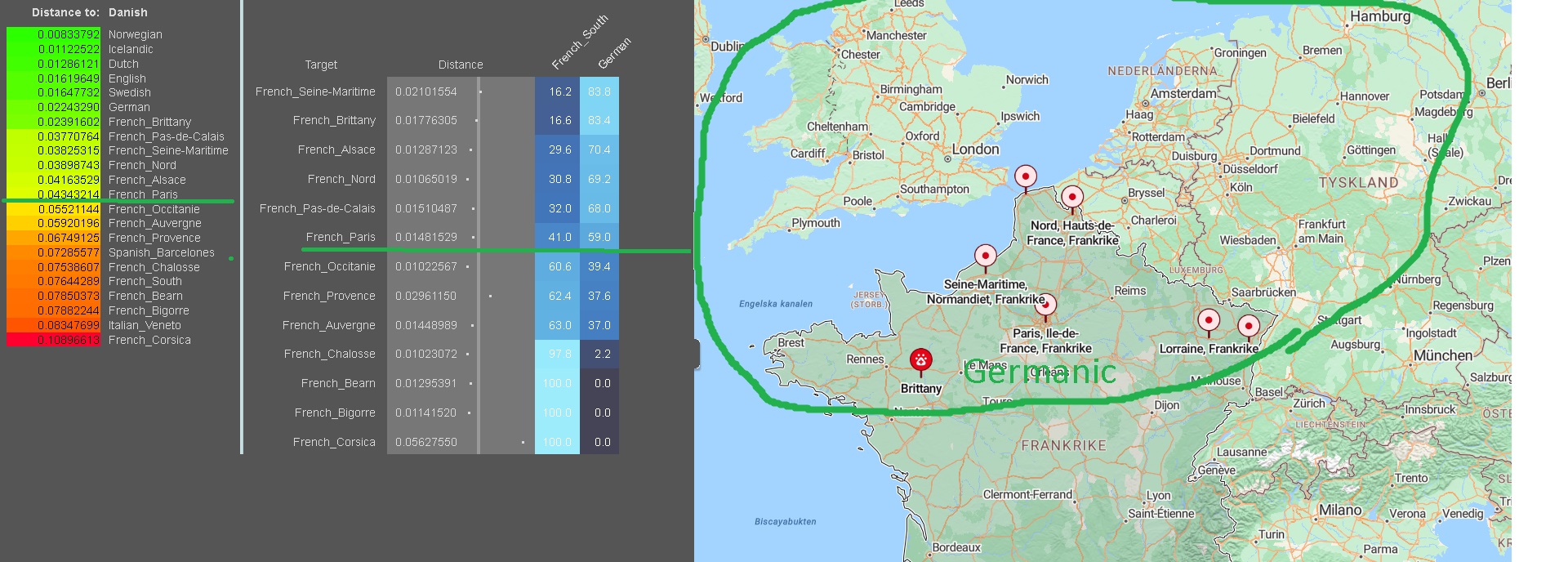
Task: Select German row in the distance list
Action: [129, 107]
